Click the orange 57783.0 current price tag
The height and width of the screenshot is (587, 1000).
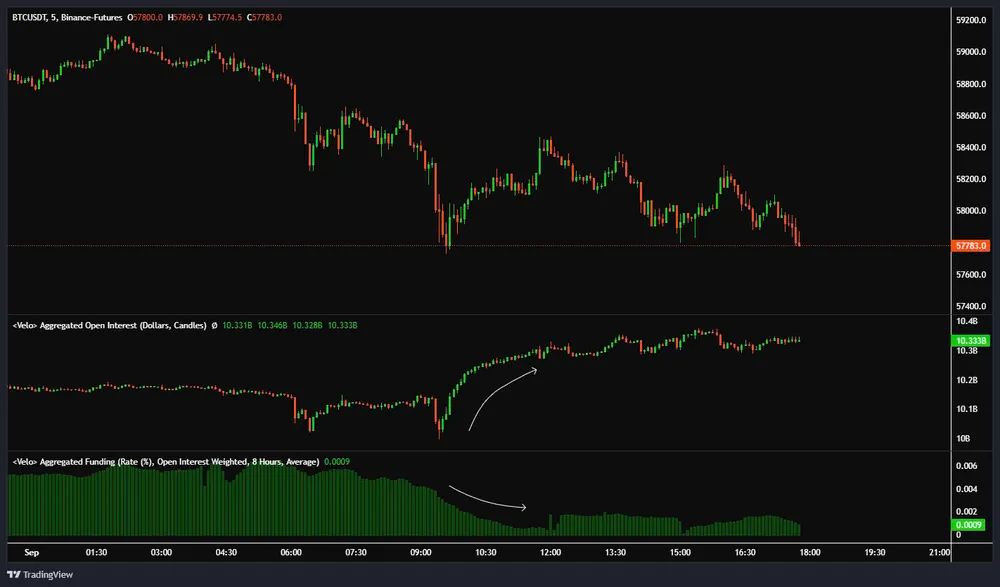tap(972, 245)
